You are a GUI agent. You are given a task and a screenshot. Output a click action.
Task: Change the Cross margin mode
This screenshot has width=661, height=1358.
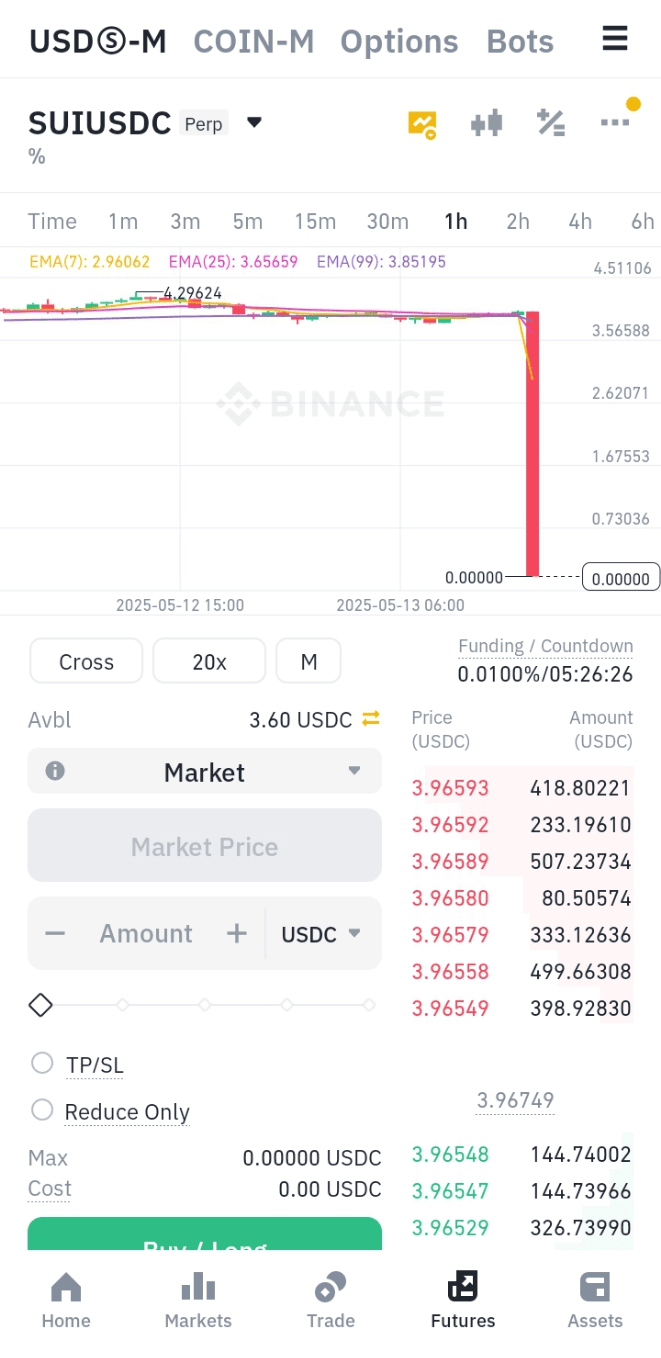tap(87, 662)
